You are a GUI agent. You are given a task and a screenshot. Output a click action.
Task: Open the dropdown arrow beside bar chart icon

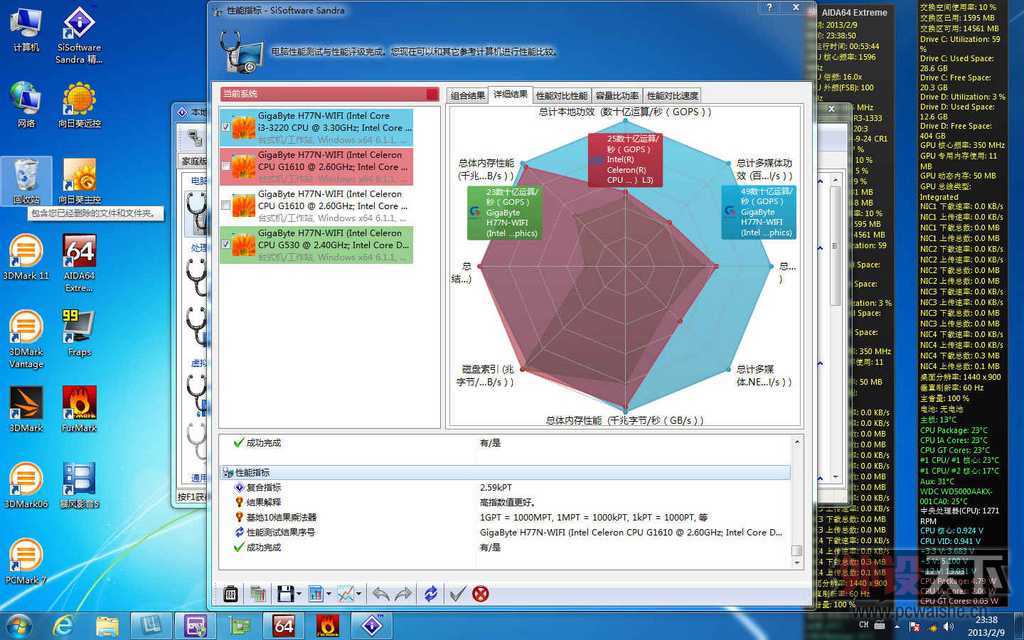point(328,594)
